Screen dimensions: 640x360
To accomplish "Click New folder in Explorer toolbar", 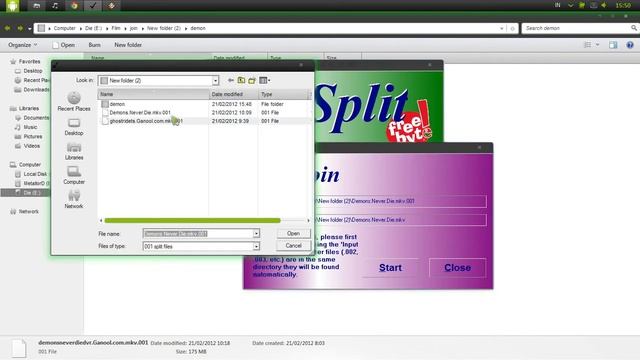I will [x=128, y=45].
